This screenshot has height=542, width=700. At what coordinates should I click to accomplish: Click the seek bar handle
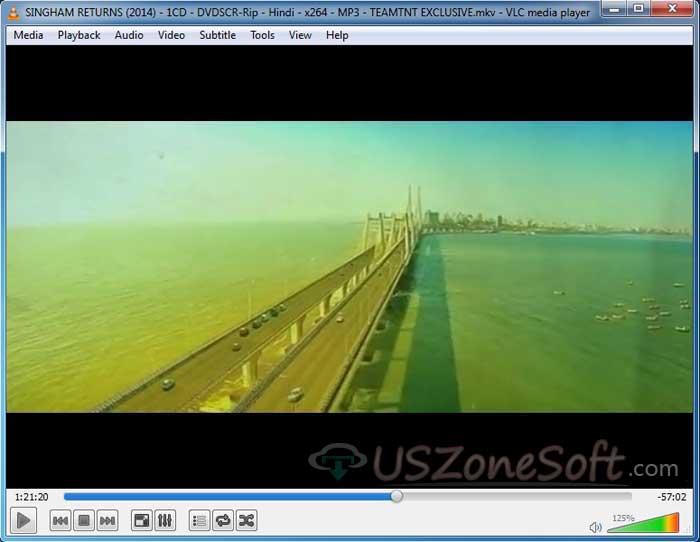(396, 496)
